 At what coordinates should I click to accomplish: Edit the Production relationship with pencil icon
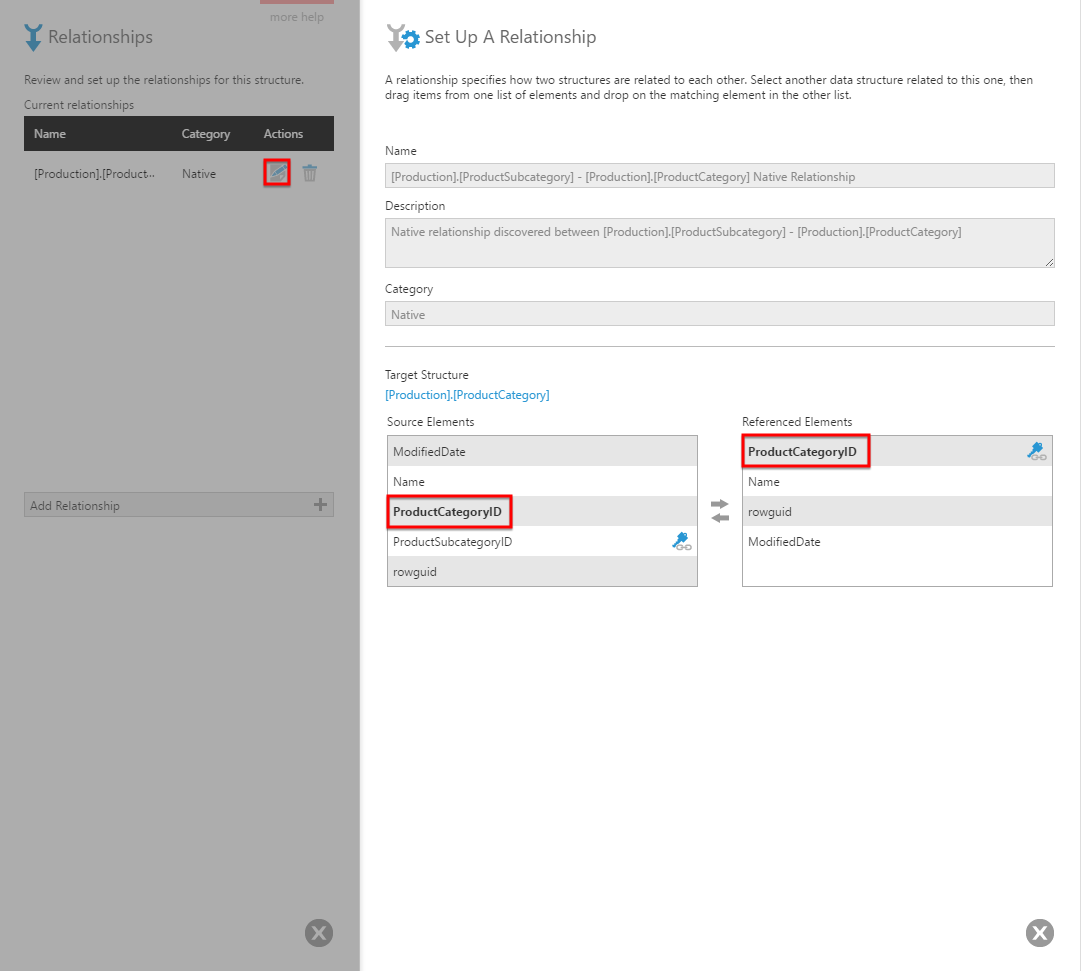[x=277, y=173]
